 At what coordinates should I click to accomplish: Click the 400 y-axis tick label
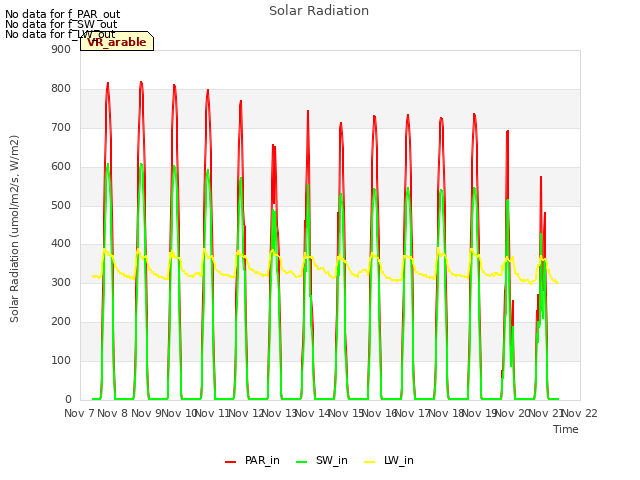pos(61,244)
